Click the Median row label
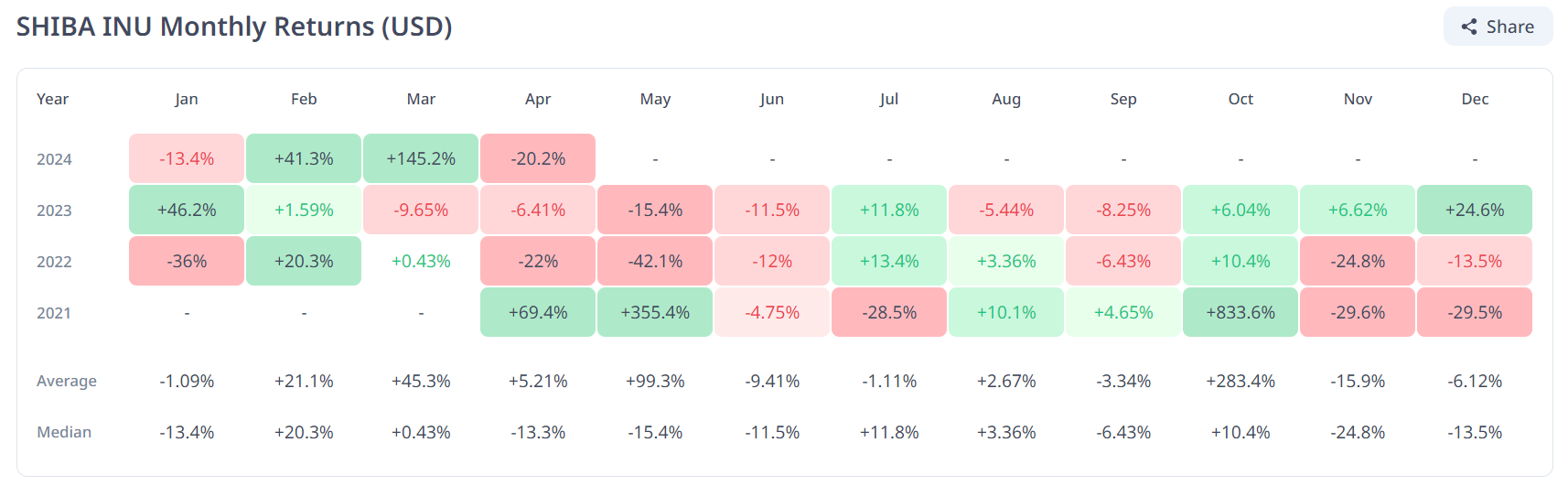The image size is (1568, 486). pos(64,432)
